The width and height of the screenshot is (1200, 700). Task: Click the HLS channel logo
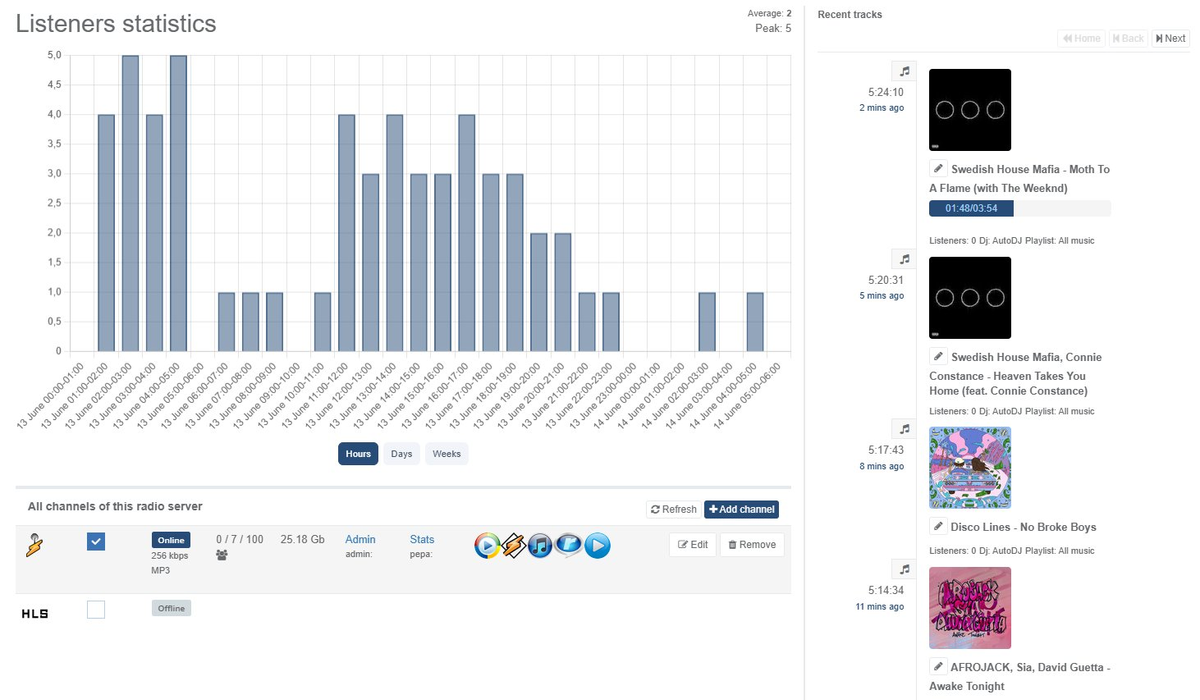tap(35, 612)
